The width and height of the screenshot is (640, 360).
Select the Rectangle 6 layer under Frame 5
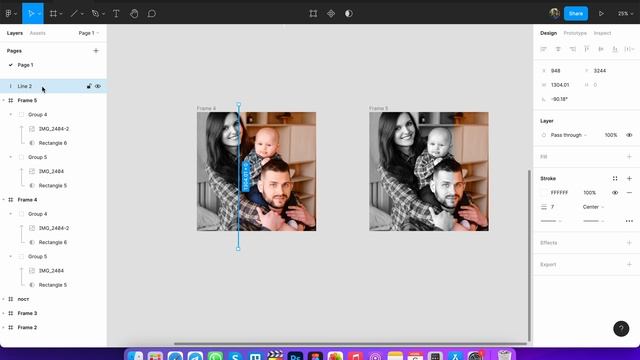coord(53,143)
